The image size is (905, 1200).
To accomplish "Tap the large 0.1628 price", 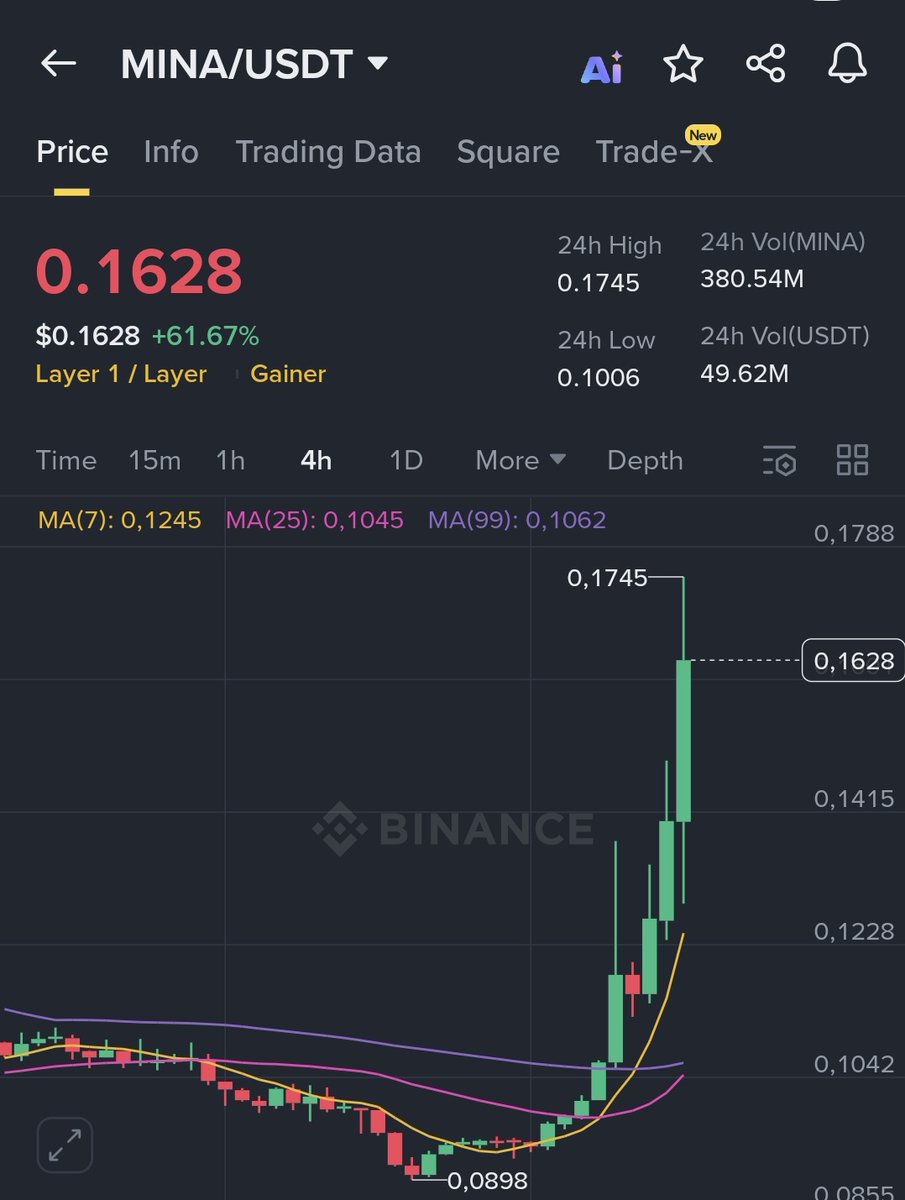I will [x=139, y=271].
